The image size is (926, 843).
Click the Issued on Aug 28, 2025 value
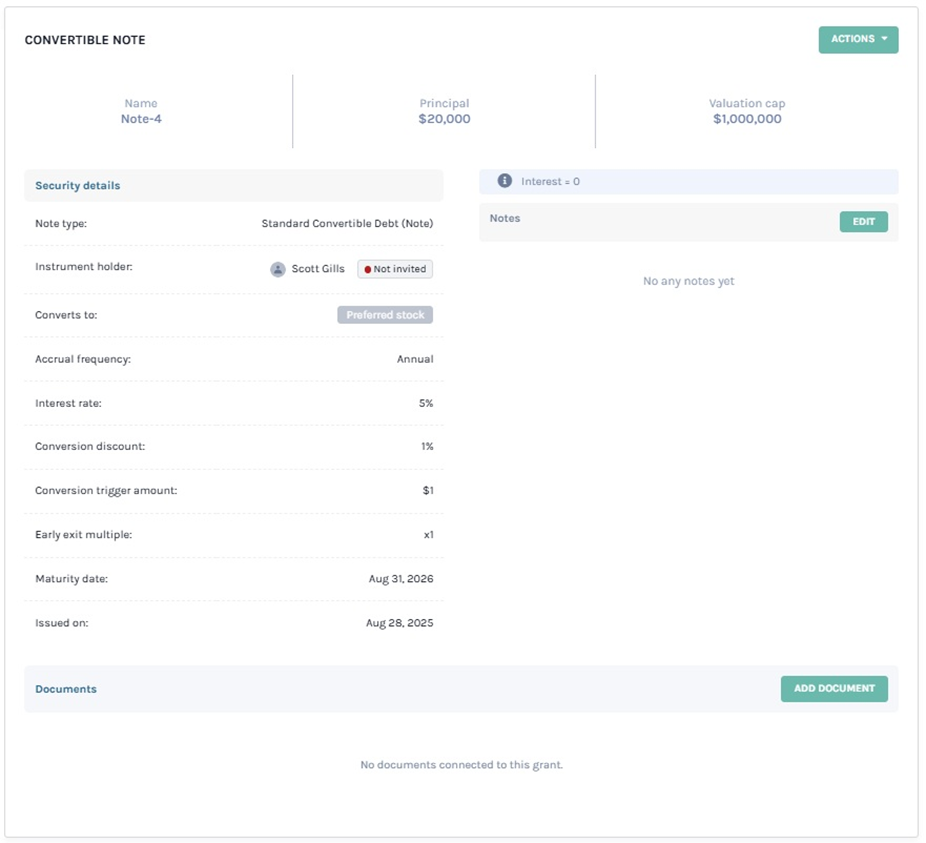coord(399,623)
